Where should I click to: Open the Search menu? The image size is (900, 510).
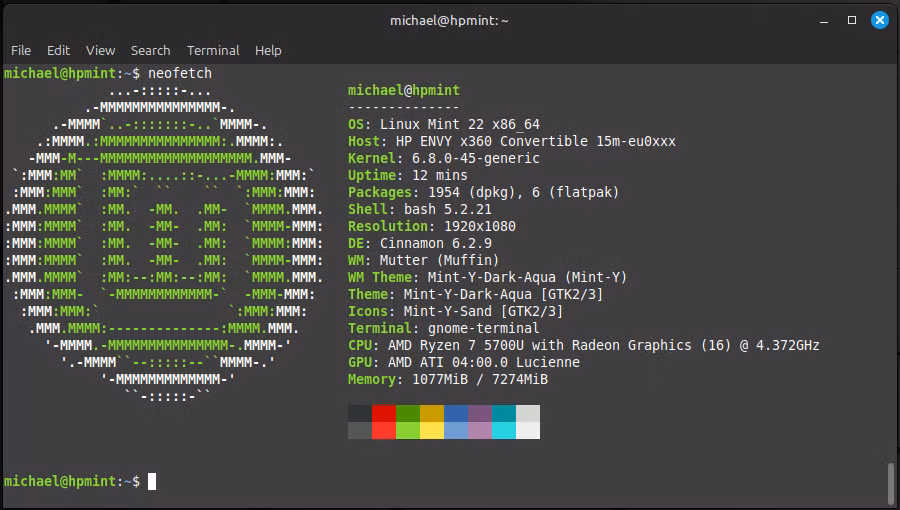150,50
